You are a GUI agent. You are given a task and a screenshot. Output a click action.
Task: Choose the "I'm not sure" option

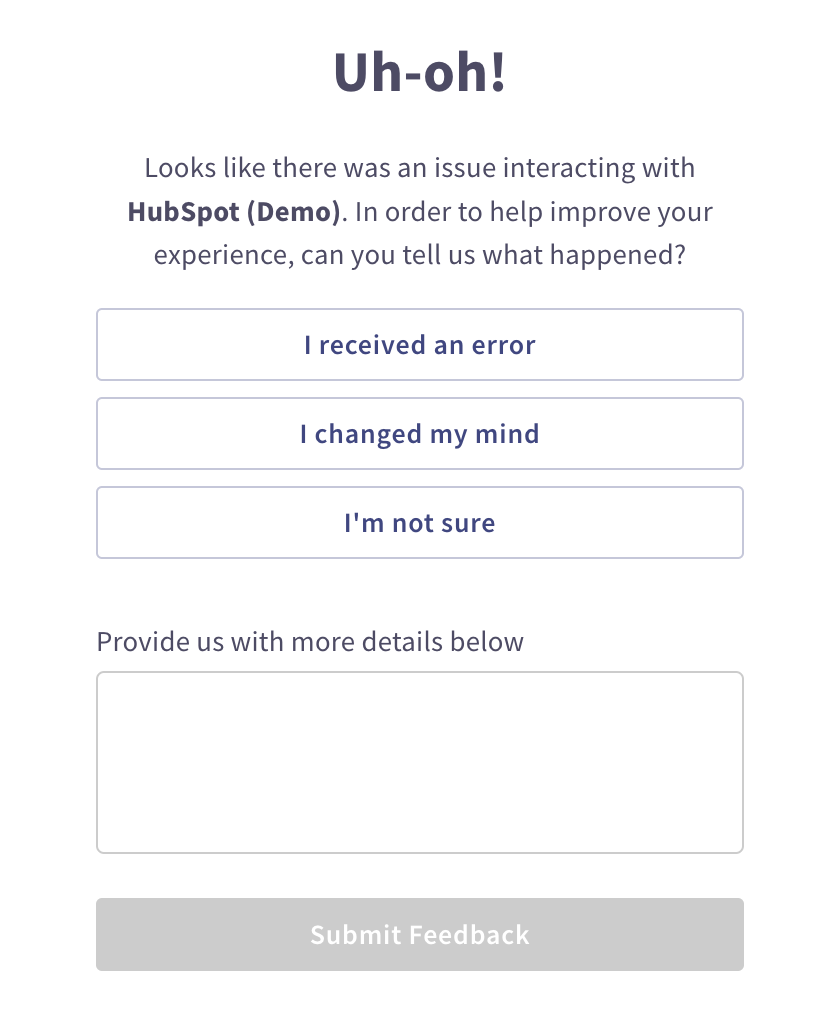click(x=420, y=523)
